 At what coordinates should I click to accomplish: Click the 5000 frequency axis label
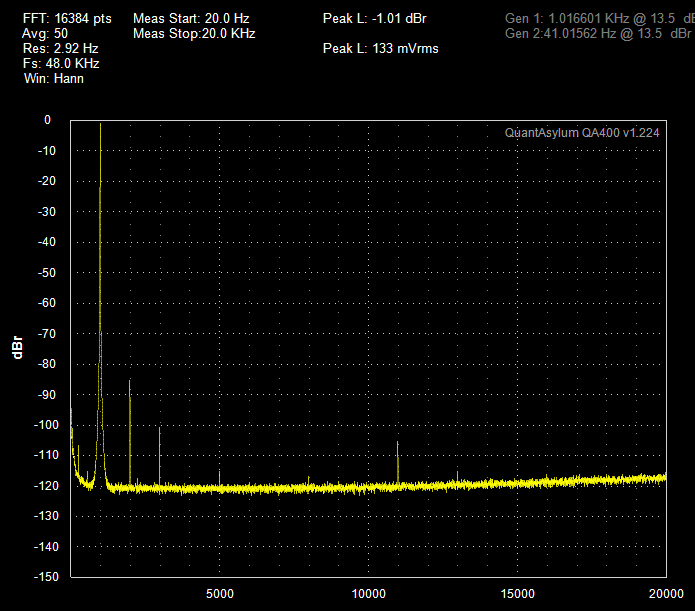[220, 594]
